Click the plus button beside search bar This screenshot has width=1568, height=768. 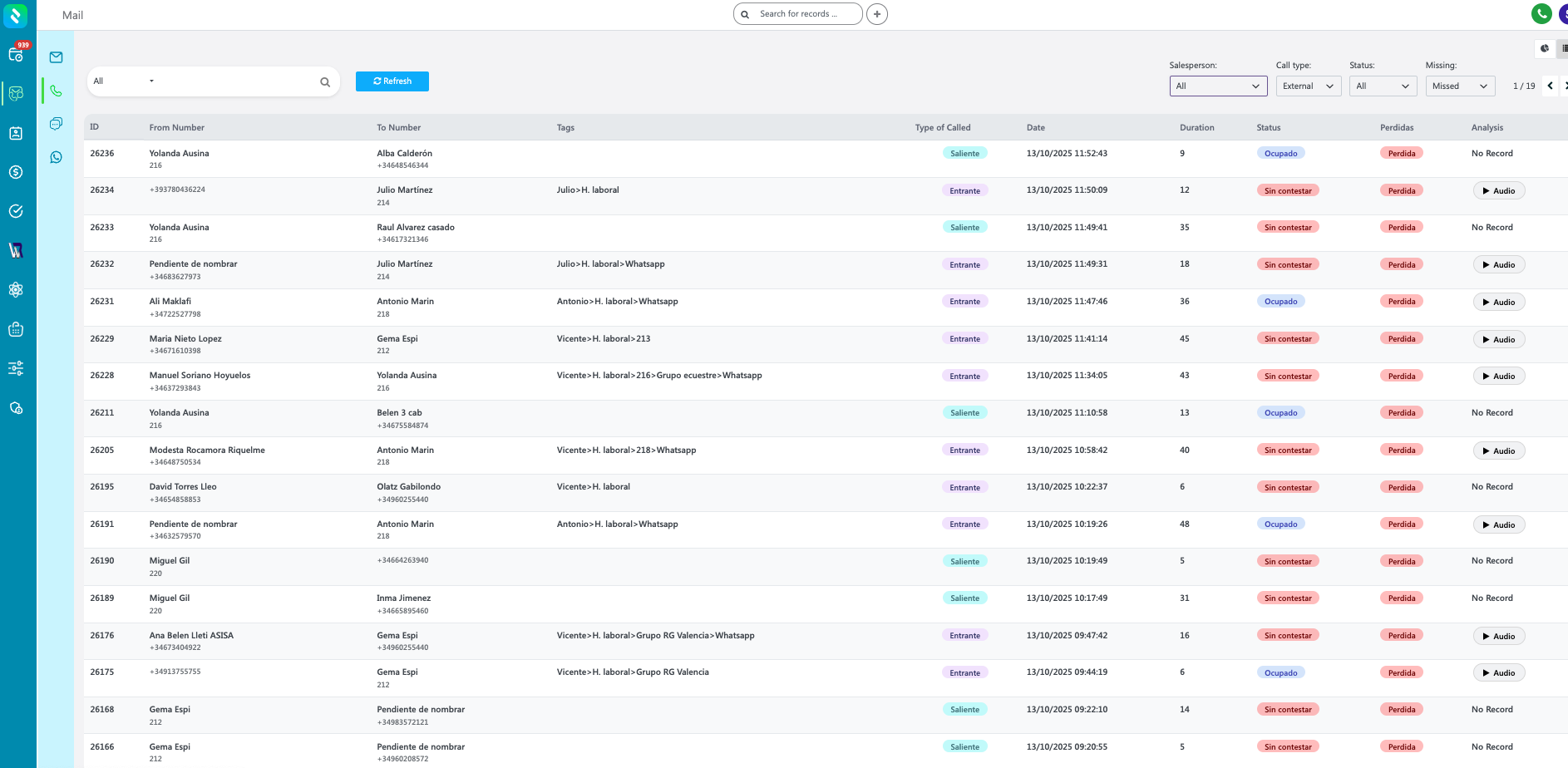point(876,14)
